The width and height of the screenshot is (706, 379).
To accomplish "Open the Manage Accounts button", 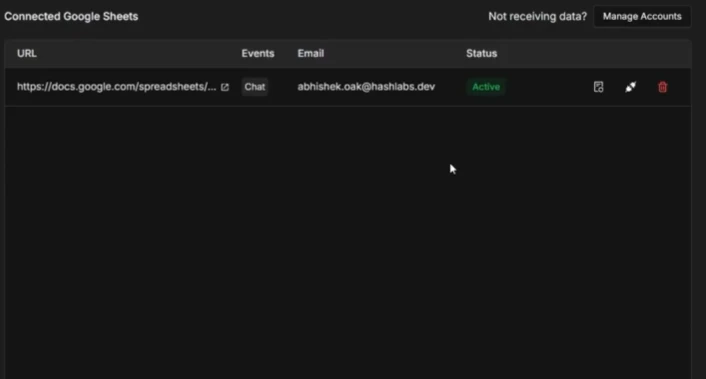I will 642,17.
